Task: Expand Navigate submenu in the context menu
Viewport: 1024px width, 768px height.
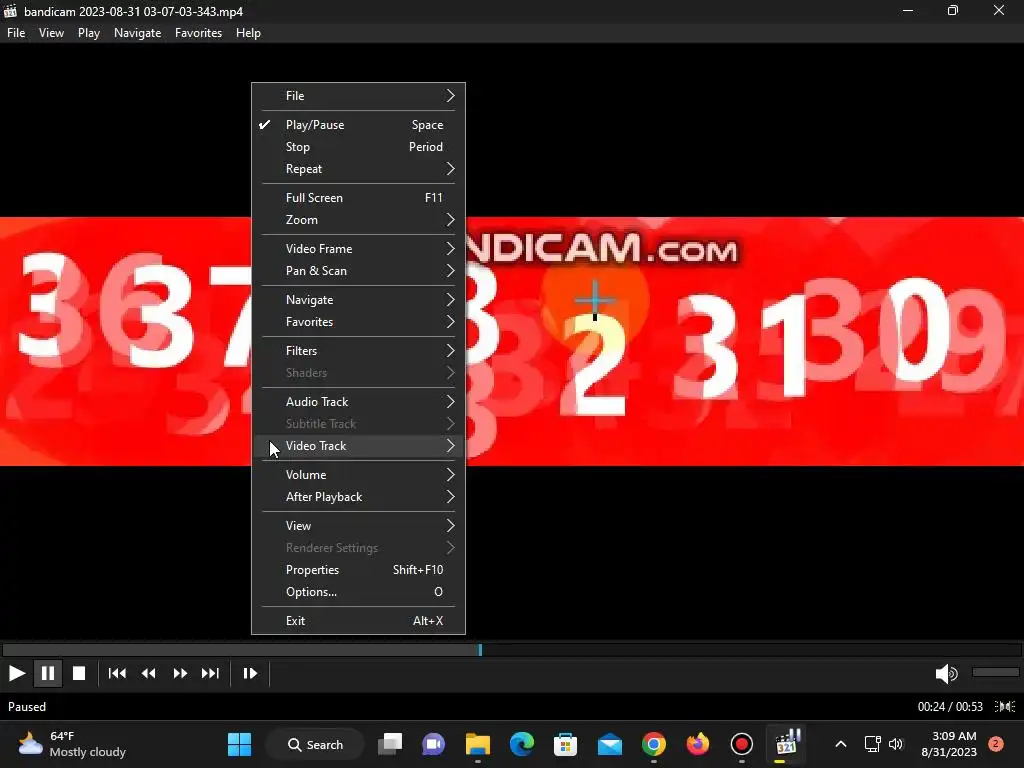Action: click(359, 300)
